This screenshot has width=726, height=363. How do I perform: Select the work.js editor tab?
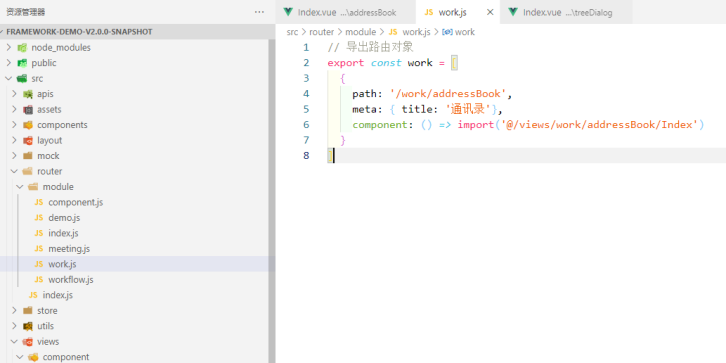click(458, 13)
